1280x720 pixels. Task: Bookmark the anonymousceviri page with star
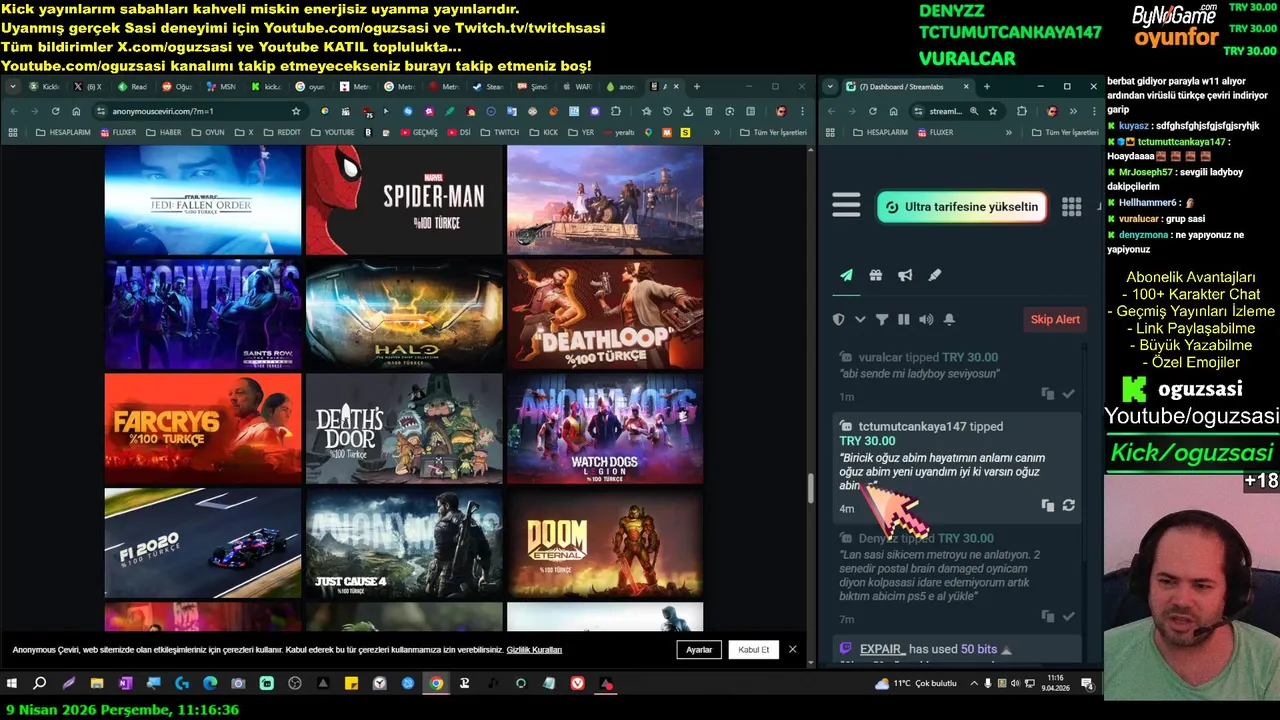[296, 111]
